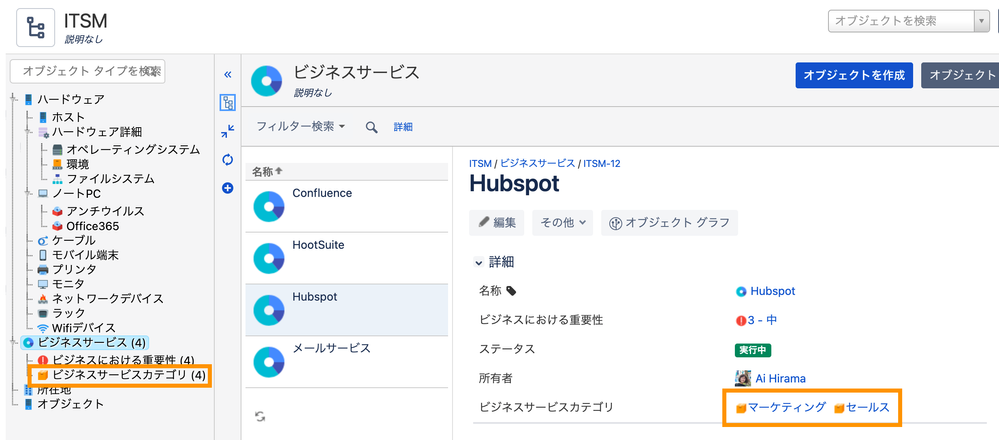
Task: Select オブジェクト tree item
Action: pyautogui.click(x=70, y=404)
